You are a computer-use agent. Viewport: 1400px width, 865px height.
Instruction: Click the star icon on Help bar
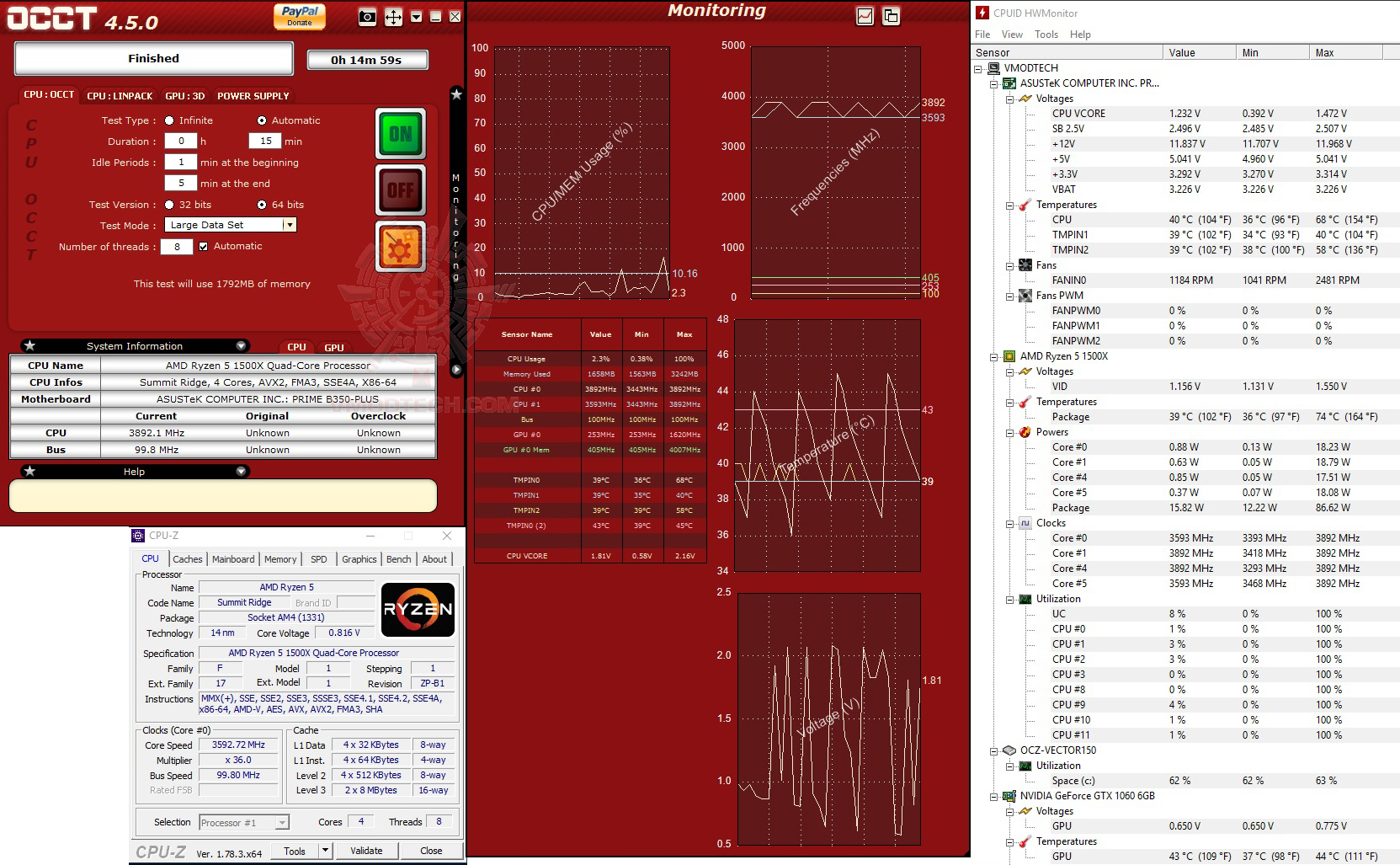29,471
